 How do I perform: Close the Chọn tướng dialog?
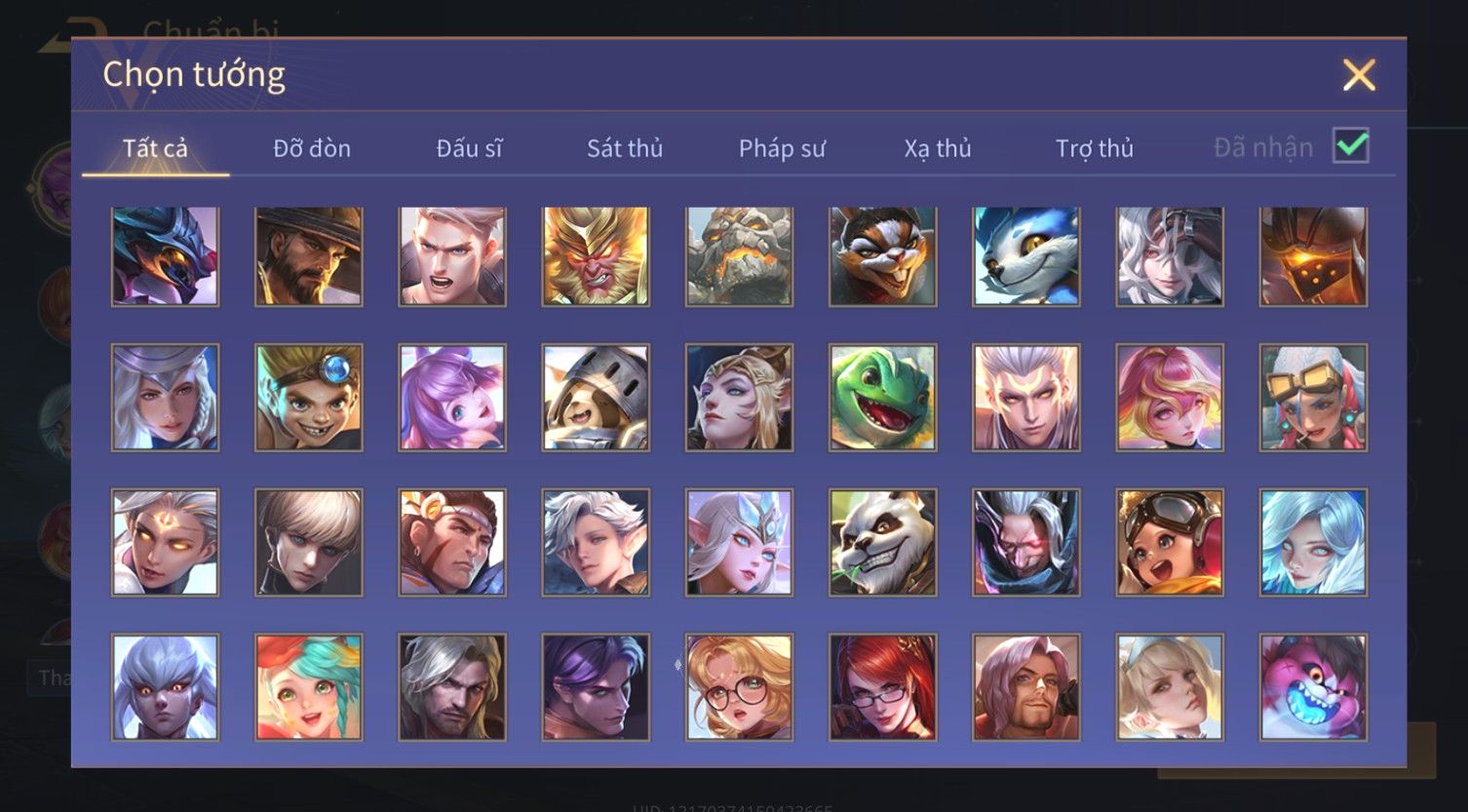tap(1359, 75)
